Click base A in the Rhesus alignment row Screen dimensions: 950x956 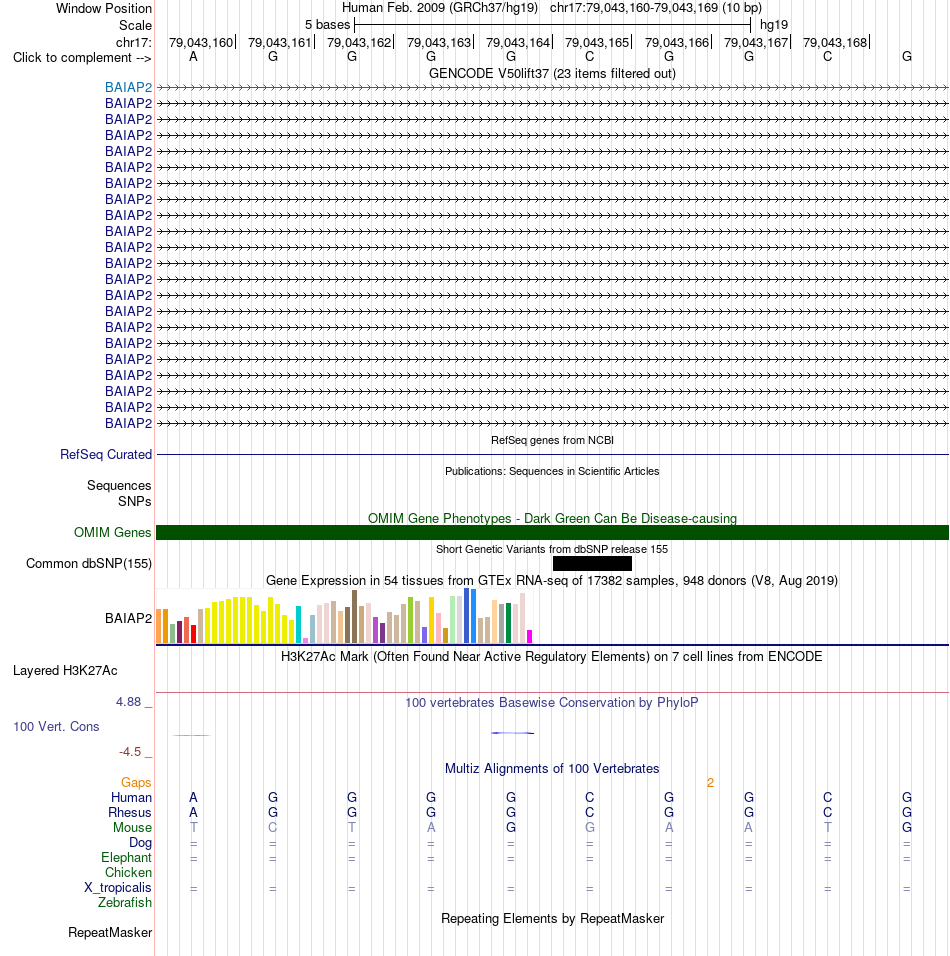click(x=193, y=813)
